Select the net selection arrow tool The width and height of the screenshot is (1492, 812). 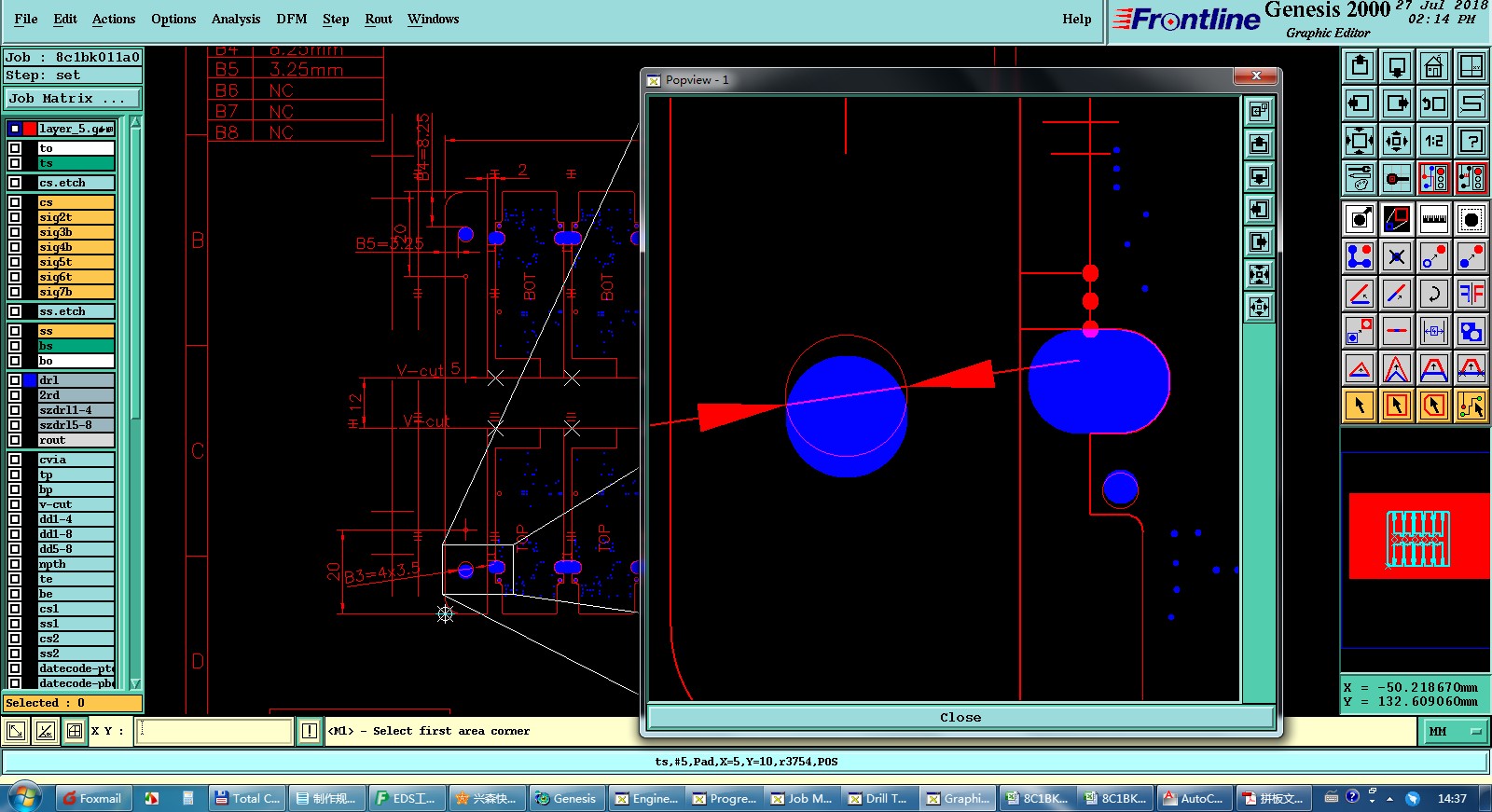click(x=1471, y=406)
